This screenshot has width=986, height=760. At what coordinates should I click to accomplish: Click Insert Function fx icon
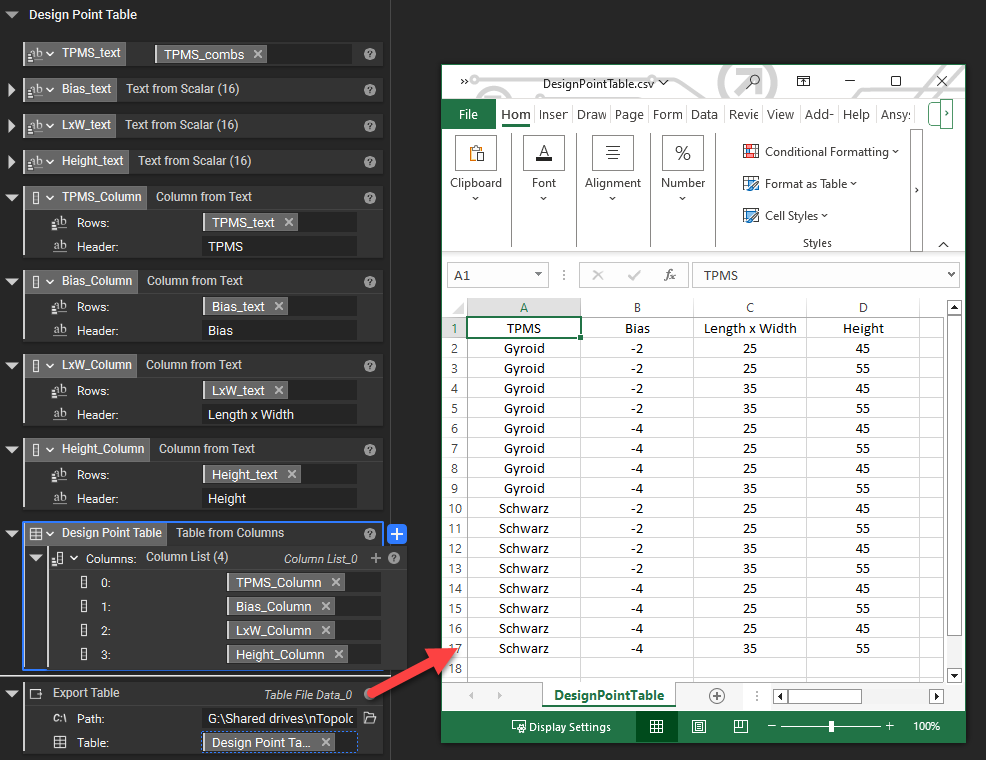670,275
